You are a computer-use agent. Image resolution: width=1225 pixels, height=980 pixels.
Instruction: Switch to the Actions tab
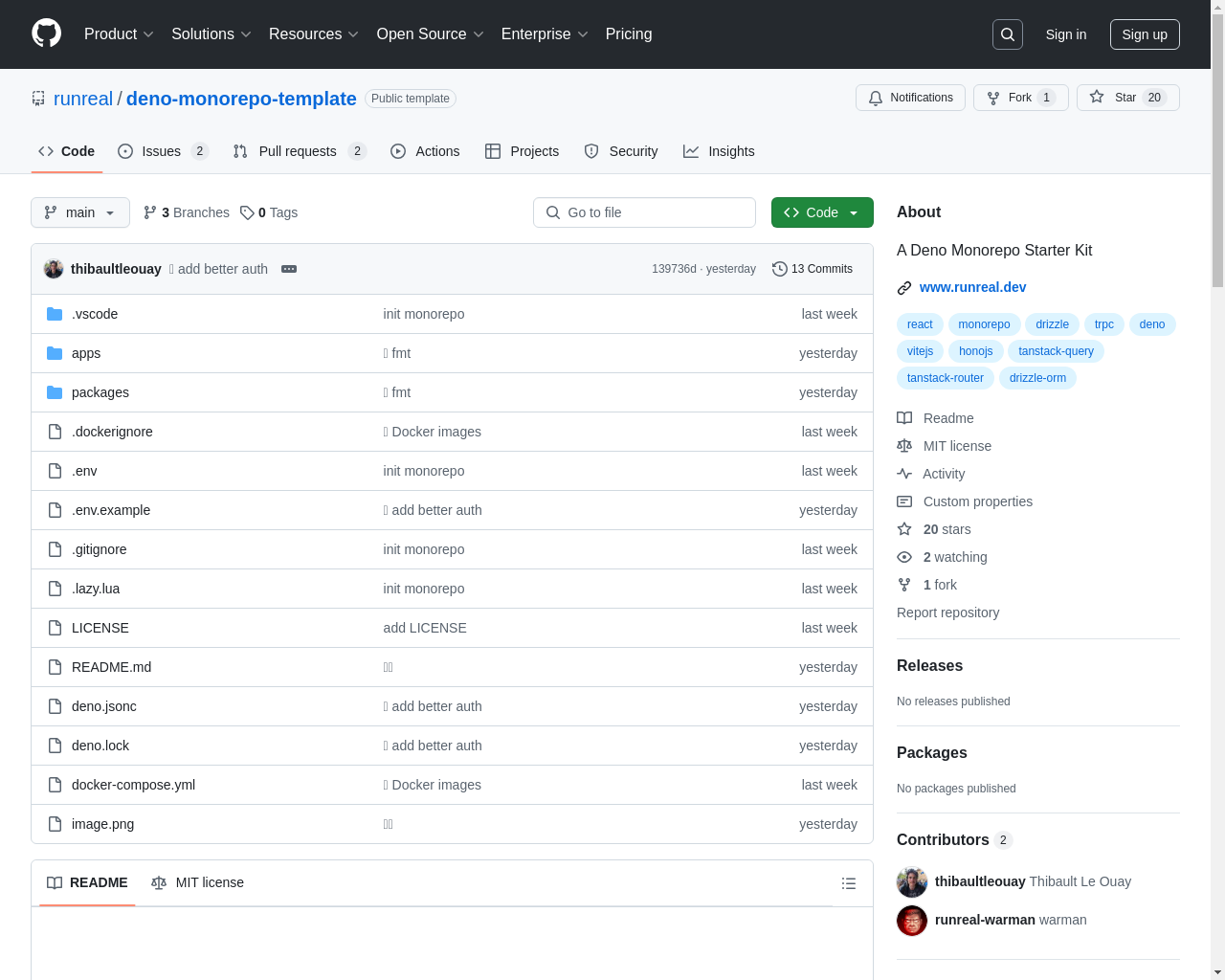click(425, 151)
